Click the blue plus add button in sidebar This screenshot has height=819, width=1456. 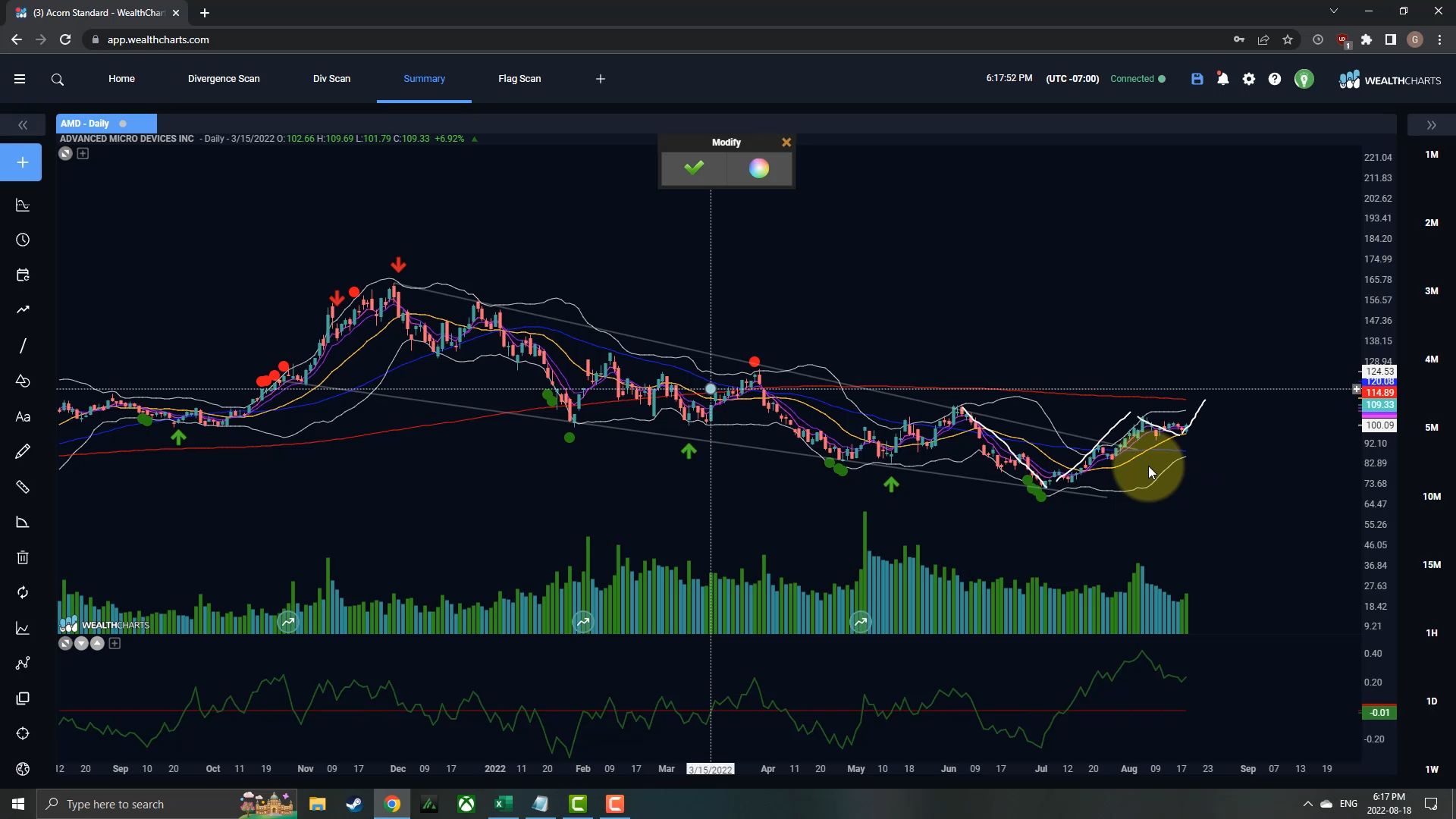coord(21,162)
